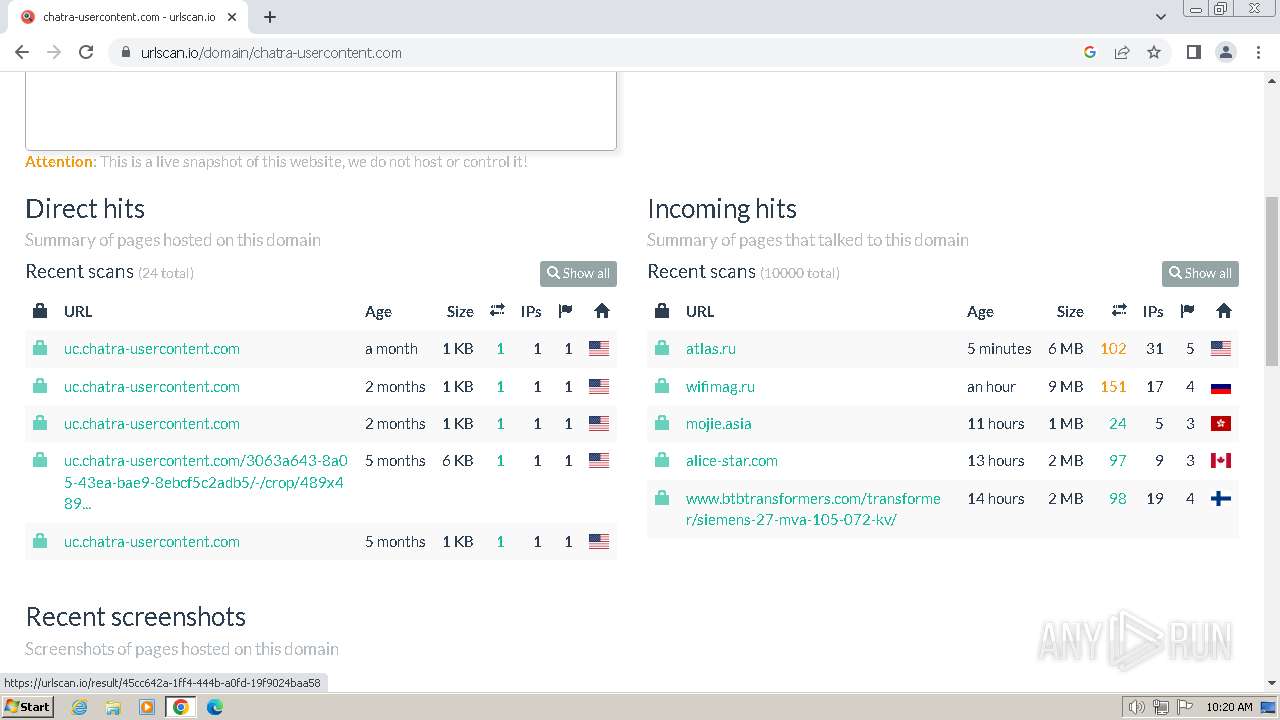Select the chatra-usercontent.com - urlscan.io tab
This screenshot has width=1280, height=720.
(129, 17)
